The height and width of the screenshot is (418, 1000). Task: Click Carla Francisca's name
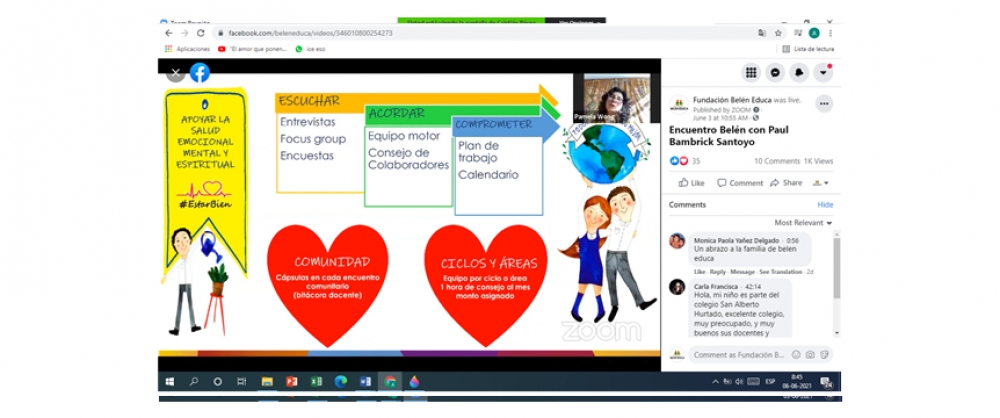pyautogui.click(x=716, y=287)
